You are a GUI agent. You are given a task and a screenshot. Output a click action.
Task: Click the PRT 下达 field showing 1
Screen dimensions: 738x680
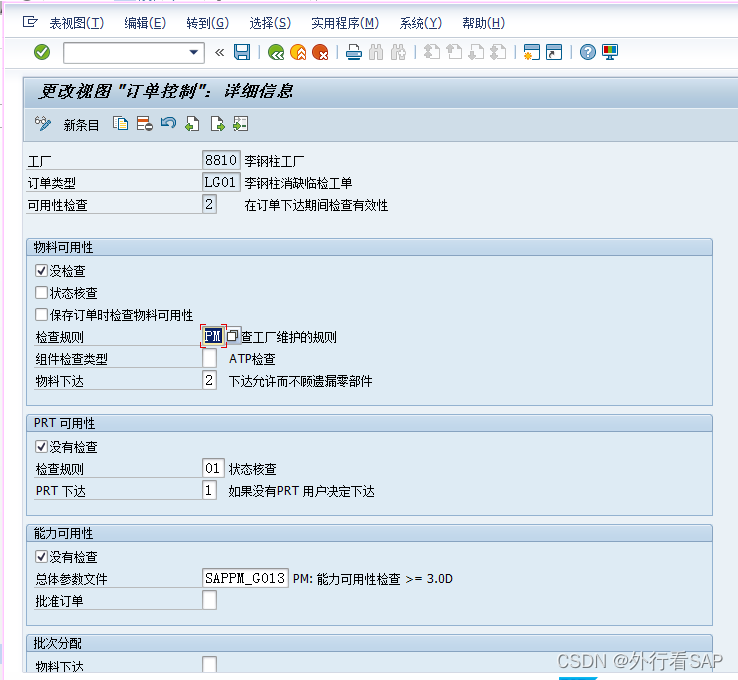pos(209,490)
